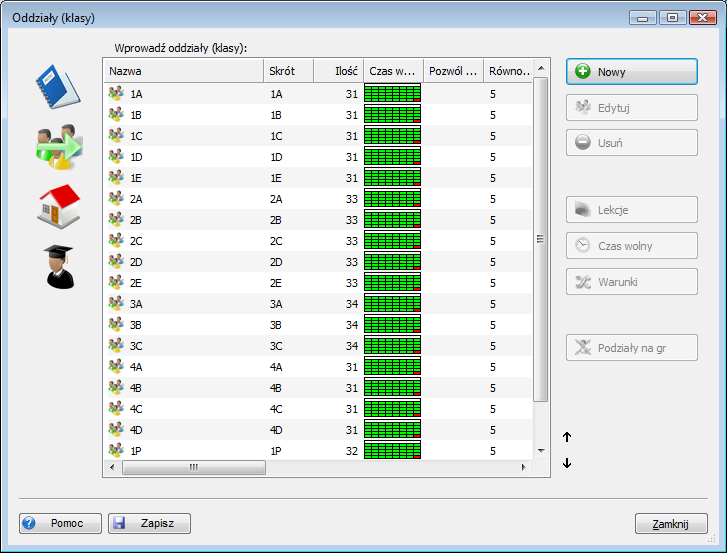Open the graduate teacher icon
The image size is (727, 553).
(59, 267)
